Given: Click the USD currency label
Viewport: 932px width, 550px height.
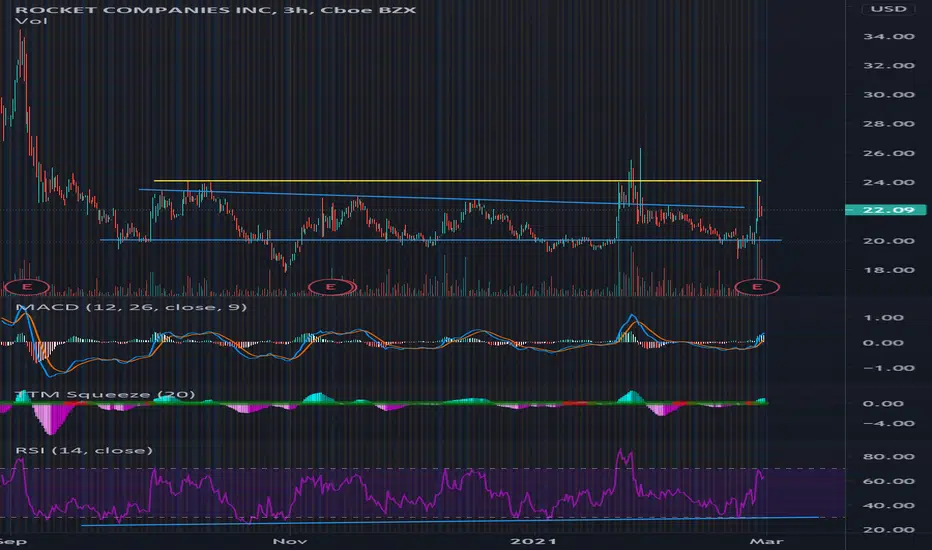Looking at the screenshot, I should click(x=889, y=9).
